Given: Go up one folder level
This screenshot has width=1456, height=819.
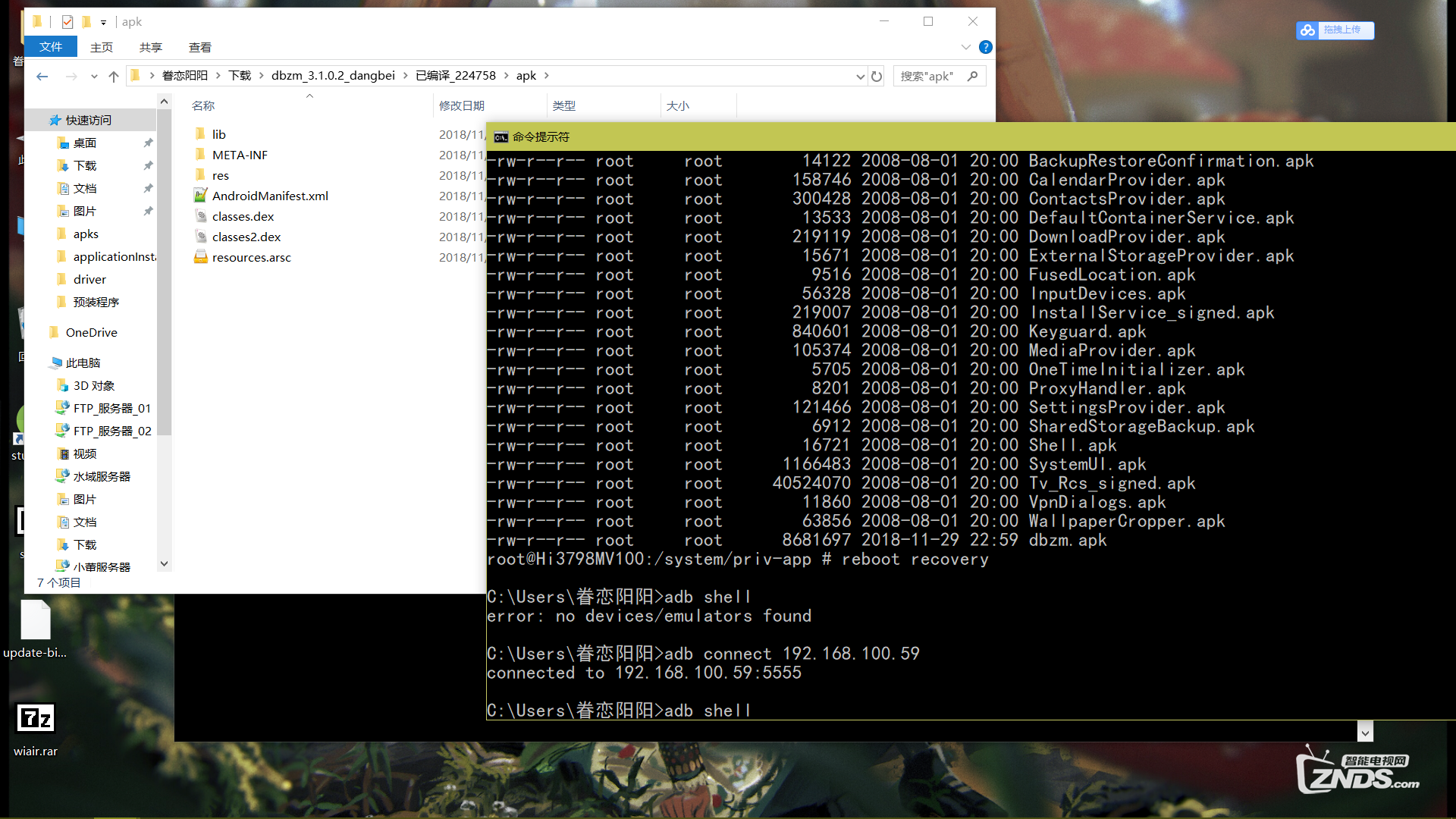Looking at the screenshot, I should pos(114,76).
